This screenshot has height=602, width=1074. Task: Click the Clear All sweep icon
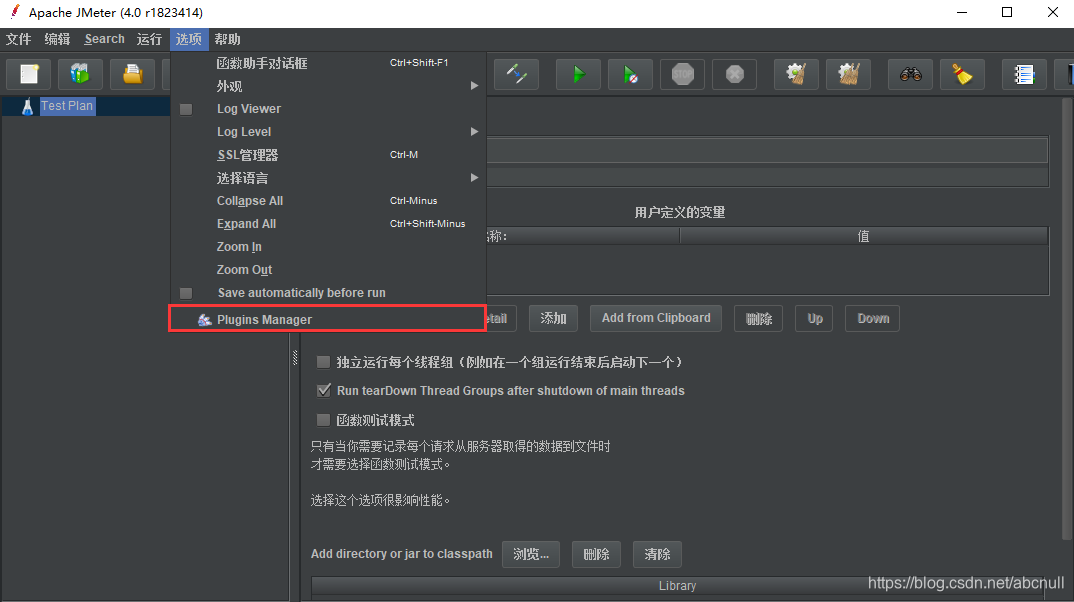848,74
